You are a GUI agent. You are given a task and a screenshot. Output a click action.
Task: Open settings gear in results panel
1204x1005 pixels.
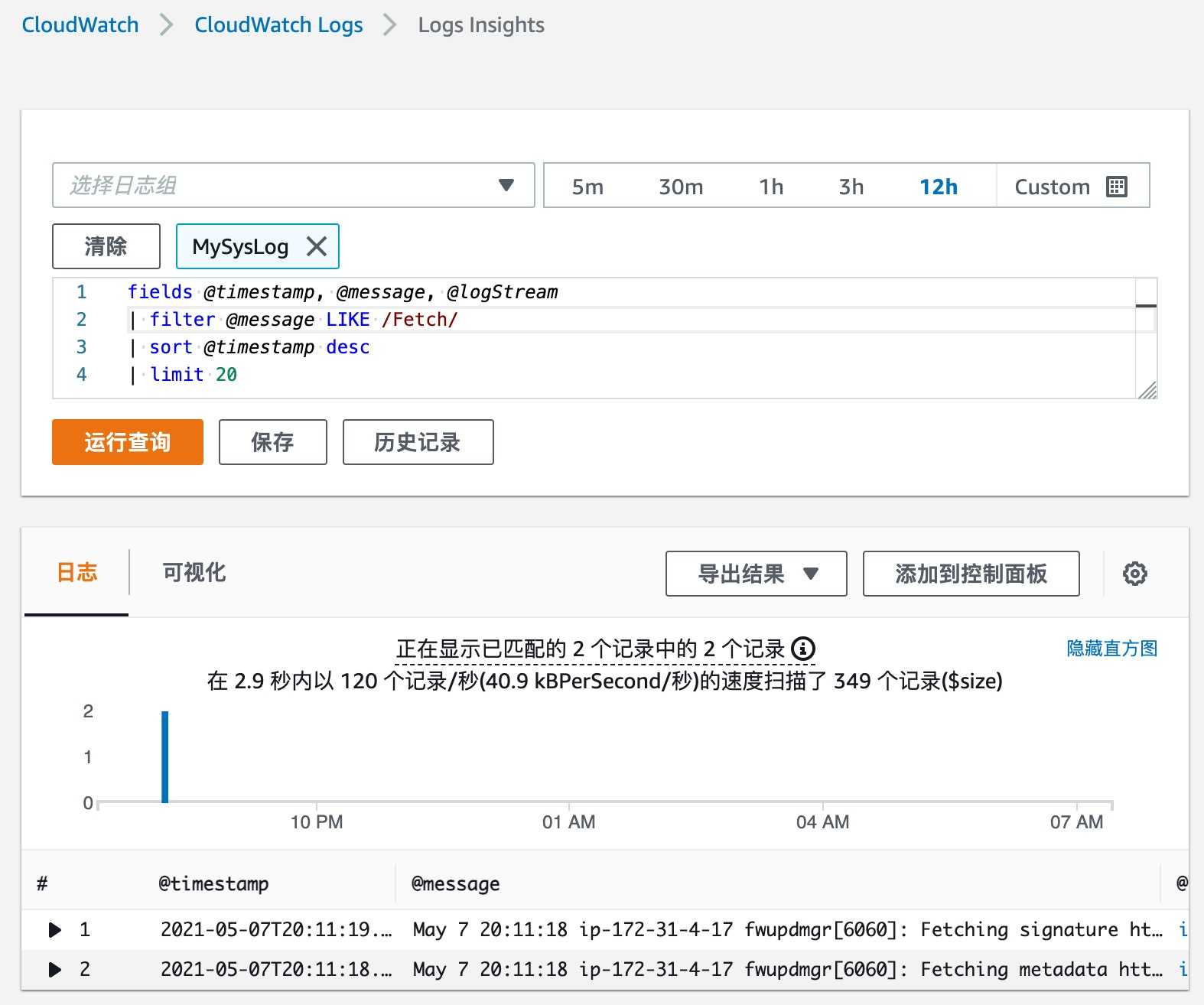coord(1134,574)
